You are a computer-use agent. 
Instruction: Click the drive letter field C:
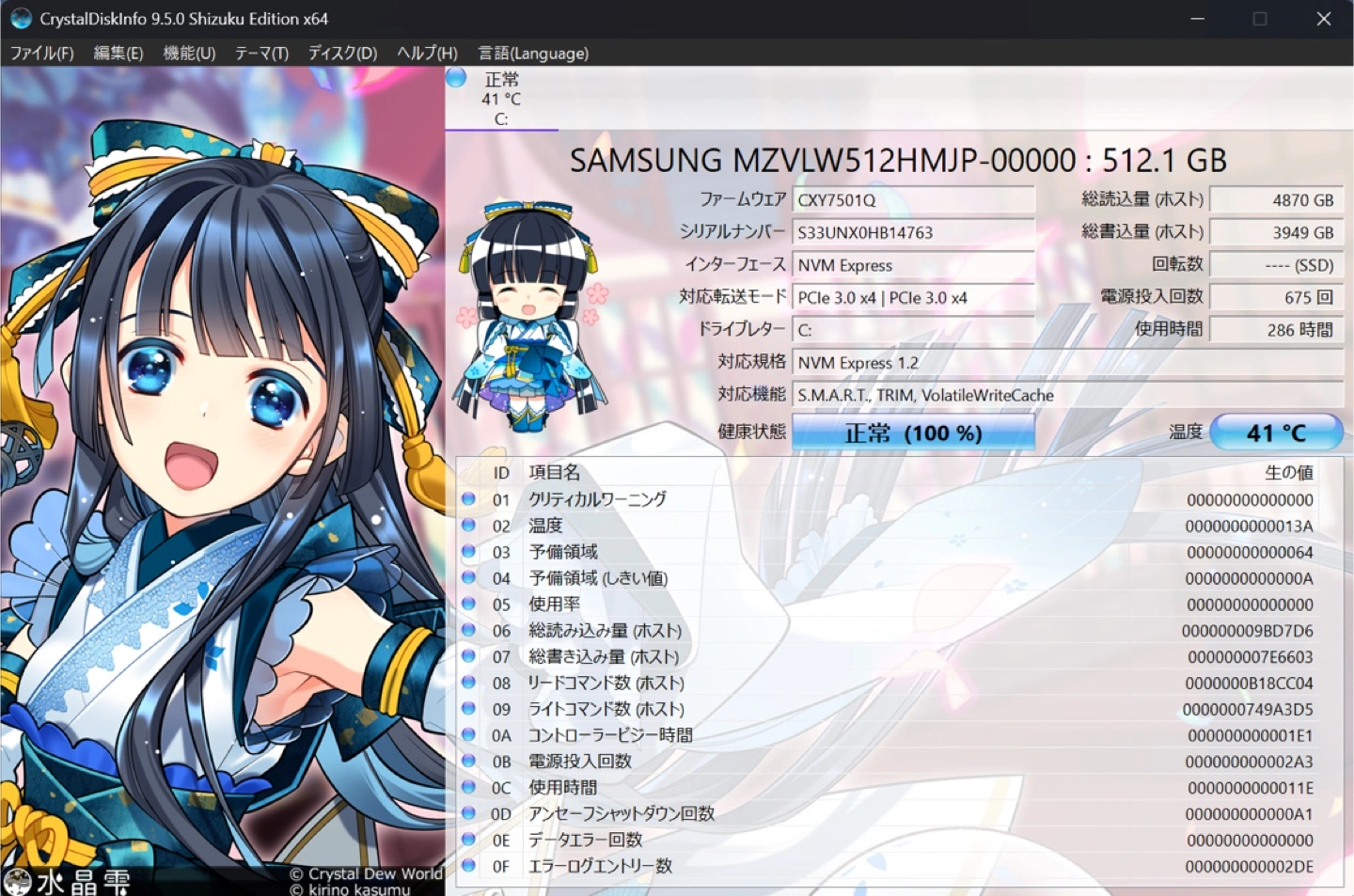pos(914,330)
